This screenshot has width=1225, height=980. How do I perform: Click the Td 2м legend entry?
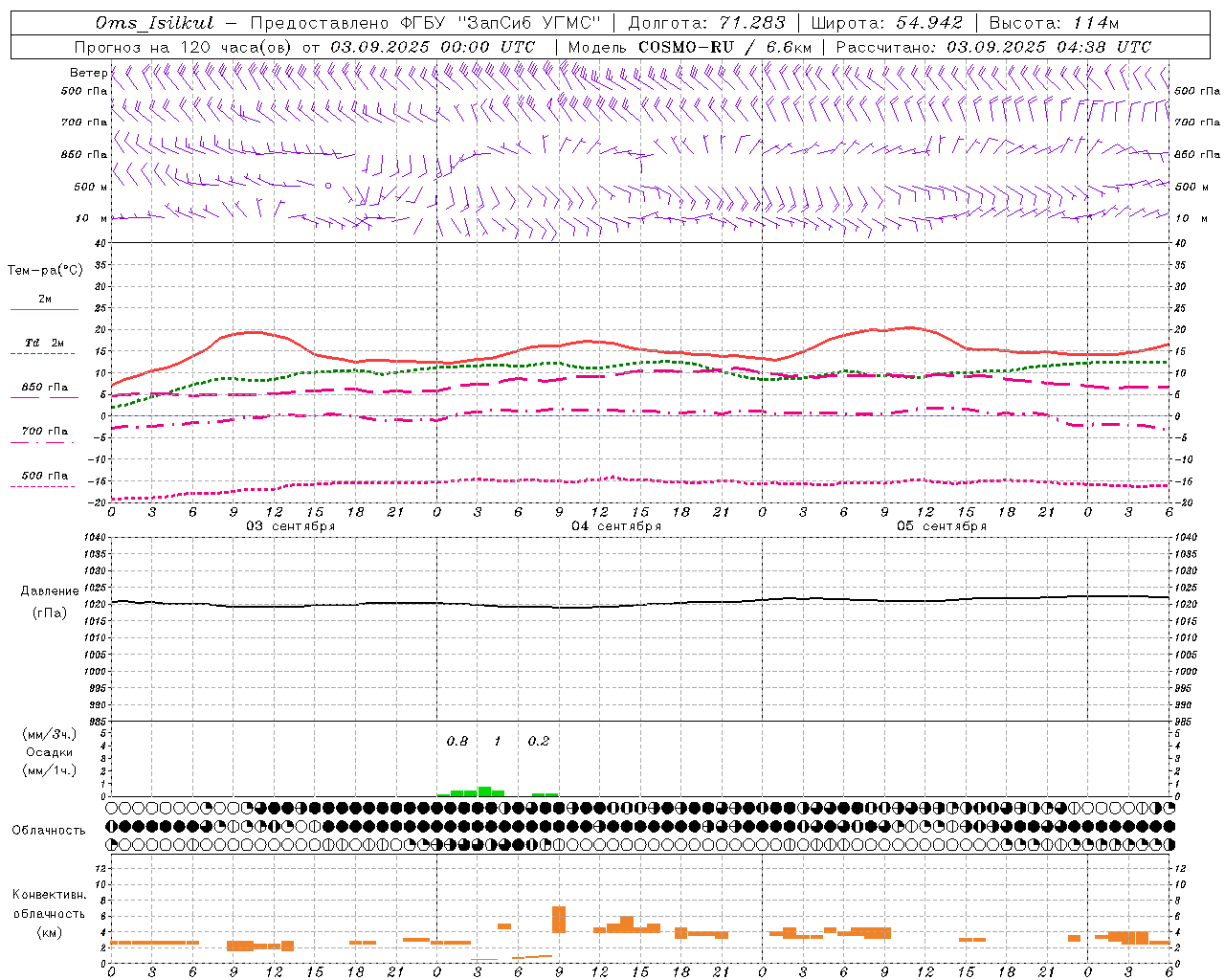pos(44,346)
